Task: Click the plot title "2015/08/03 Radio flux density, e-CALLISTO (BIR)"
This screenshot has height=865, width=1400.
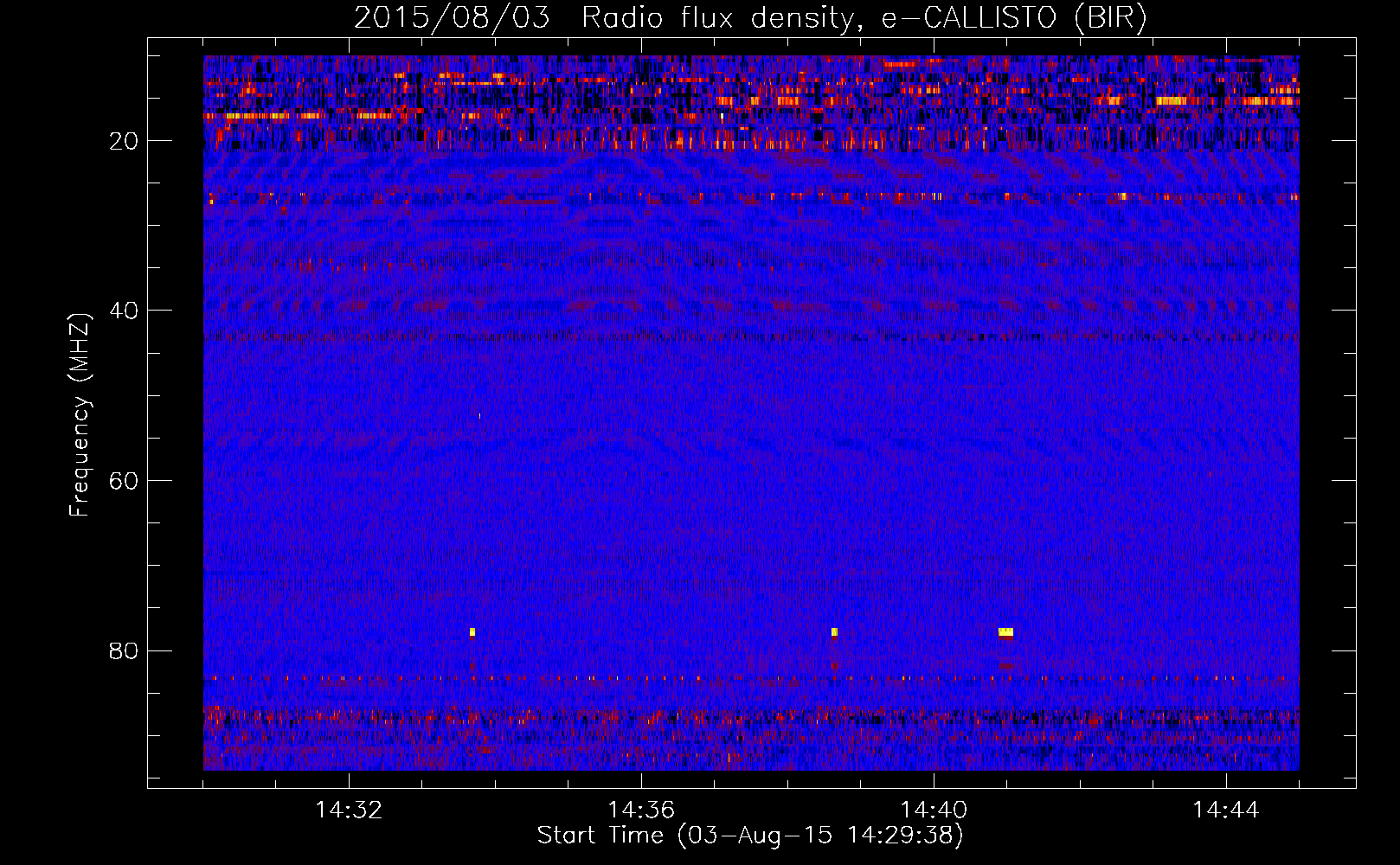Action: coord(750,18)
